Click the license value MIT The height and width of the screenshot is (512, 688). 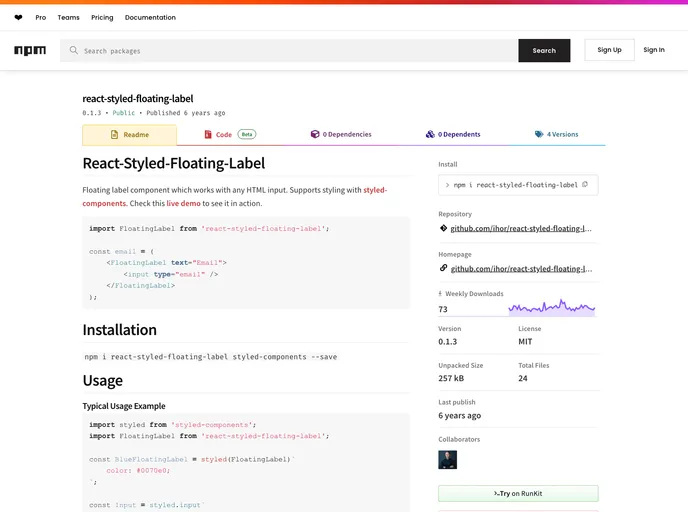tap(525, 341)
